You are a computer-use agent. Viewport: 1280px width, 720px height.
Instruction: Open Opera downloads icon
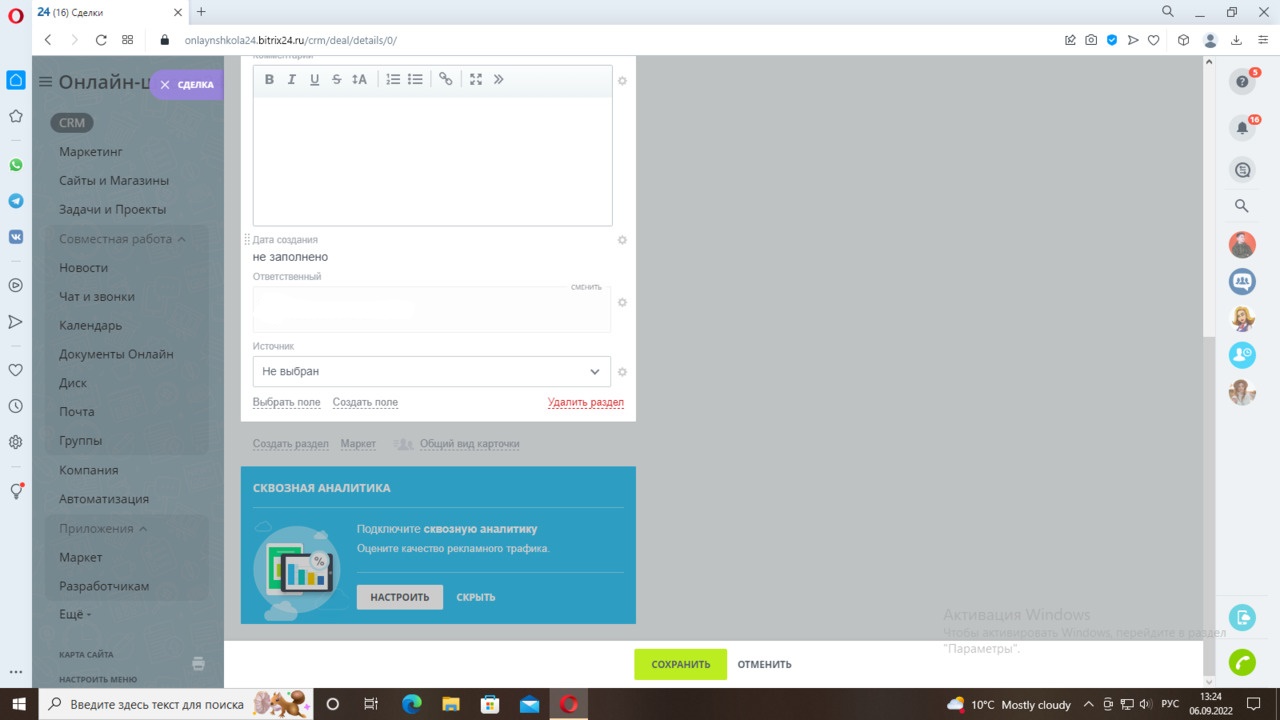point(1236,40)
